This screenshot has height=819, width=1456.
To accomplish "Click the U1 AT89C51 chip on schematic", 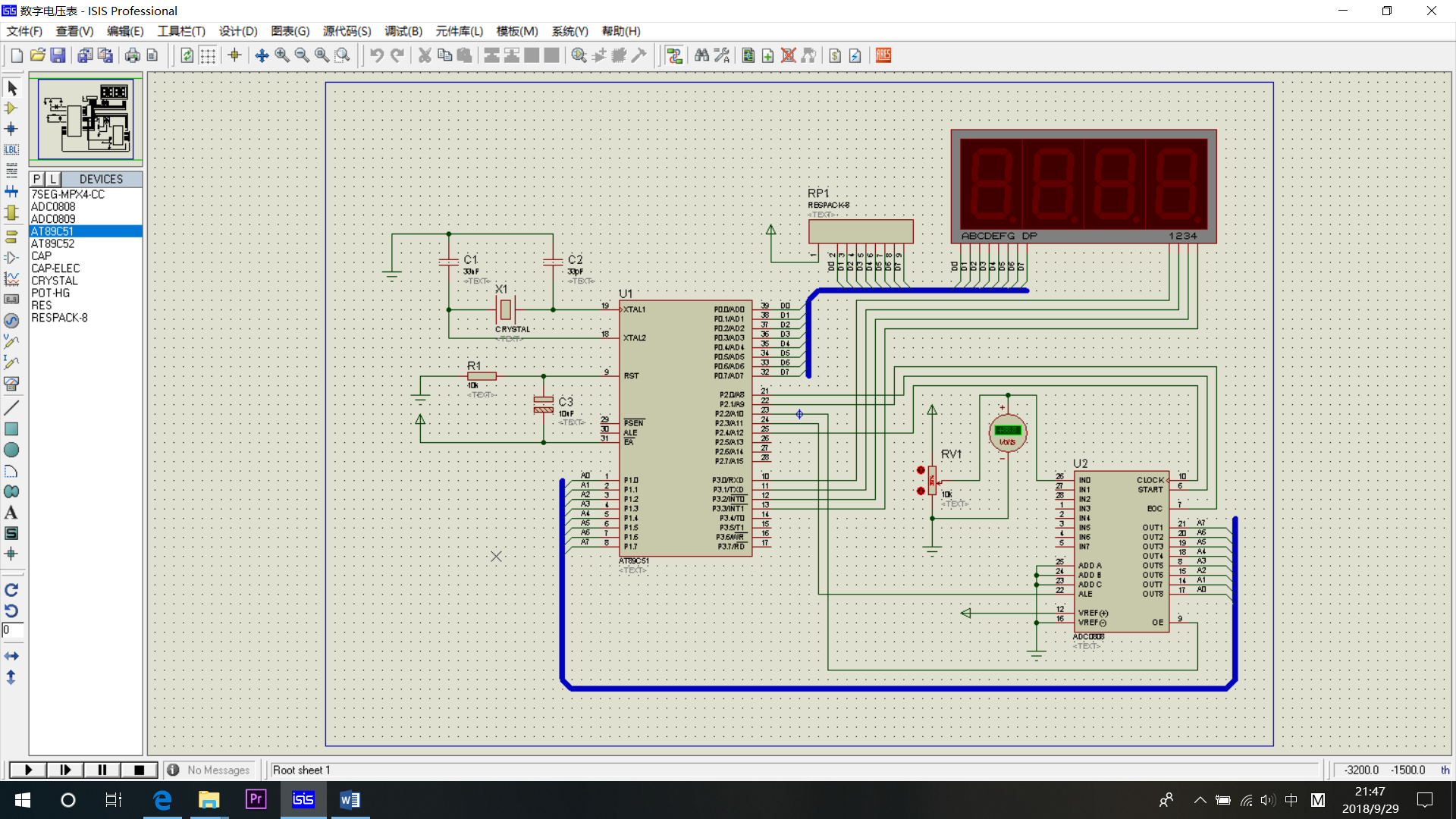I will tap(686, 428).
